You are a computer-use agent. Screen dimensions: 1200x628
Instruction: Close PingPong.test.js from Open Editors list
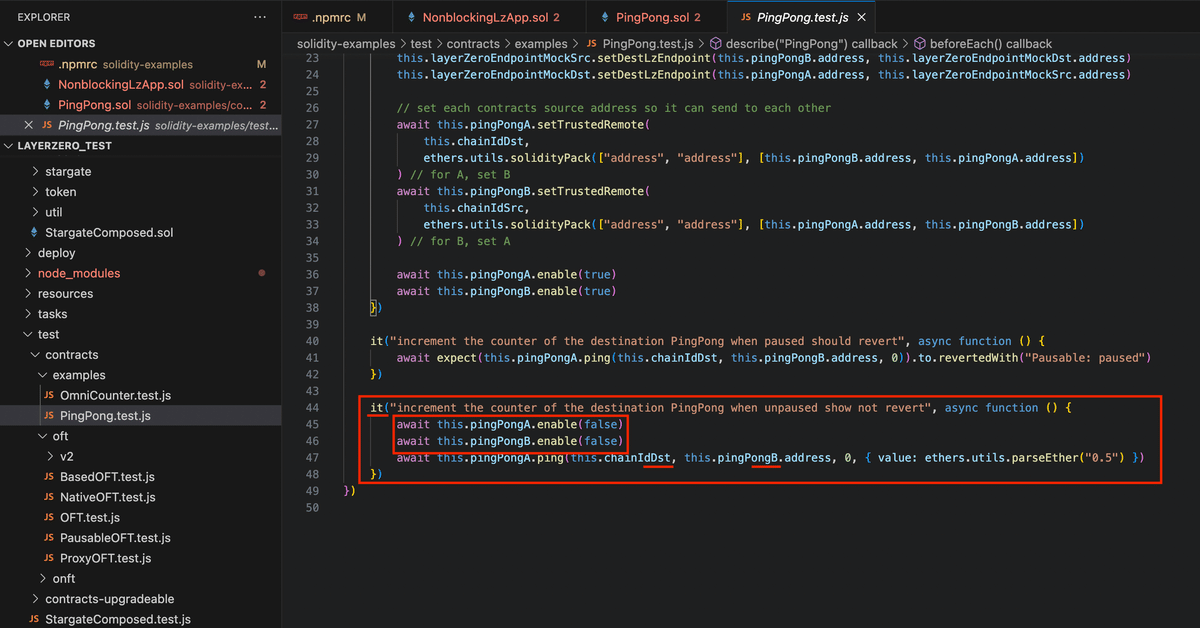coord(28,125)
